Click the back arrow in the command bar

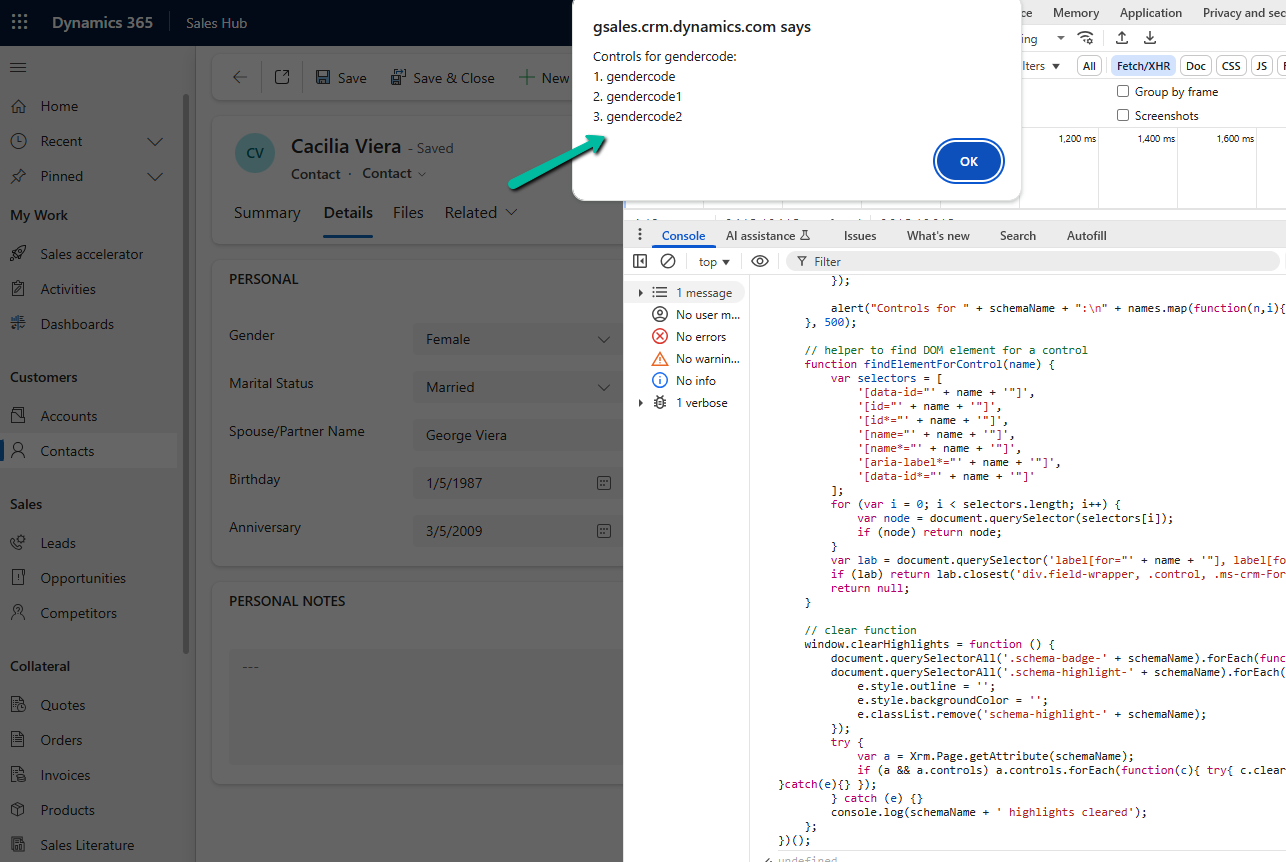point(239,78)
